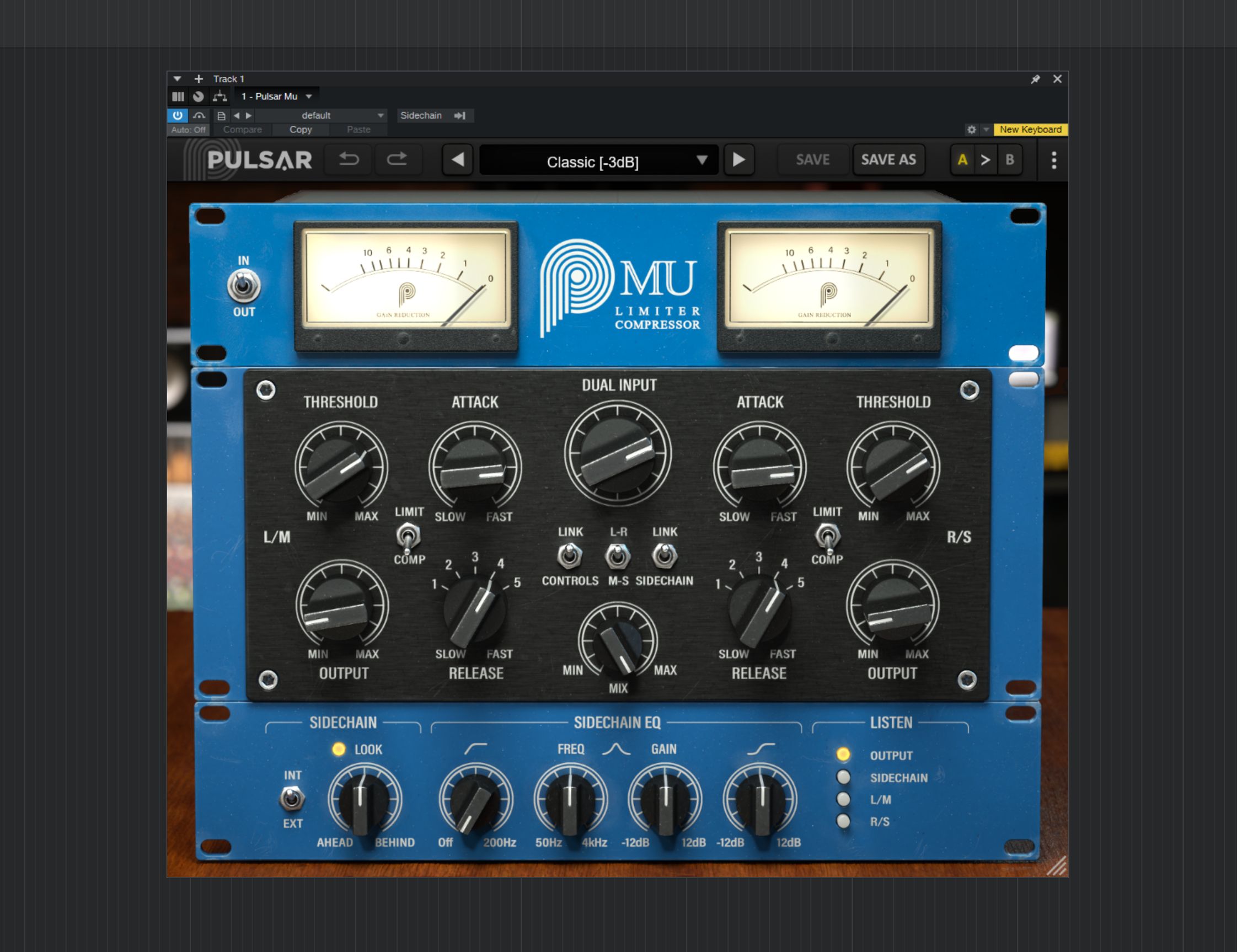Click the LOOK AHEAD/BEHIND knob
Image resolution: width=1237 pixels, height=952 pixels.
click(x=365, y=800)
